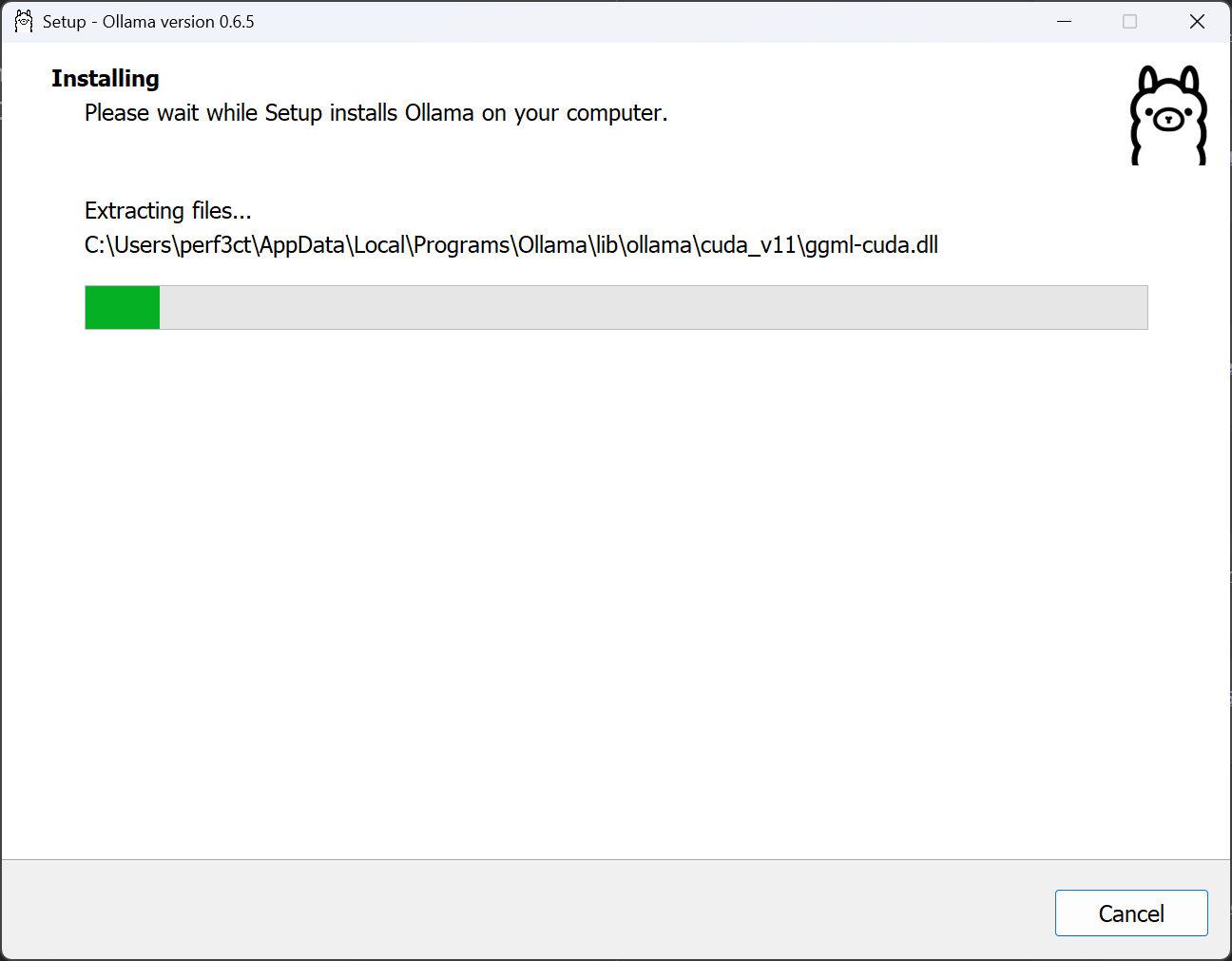This screenshot has height=961, width=1232.
Task: Click the 'perf3ct' username in the path
Action: click(215, 245)
